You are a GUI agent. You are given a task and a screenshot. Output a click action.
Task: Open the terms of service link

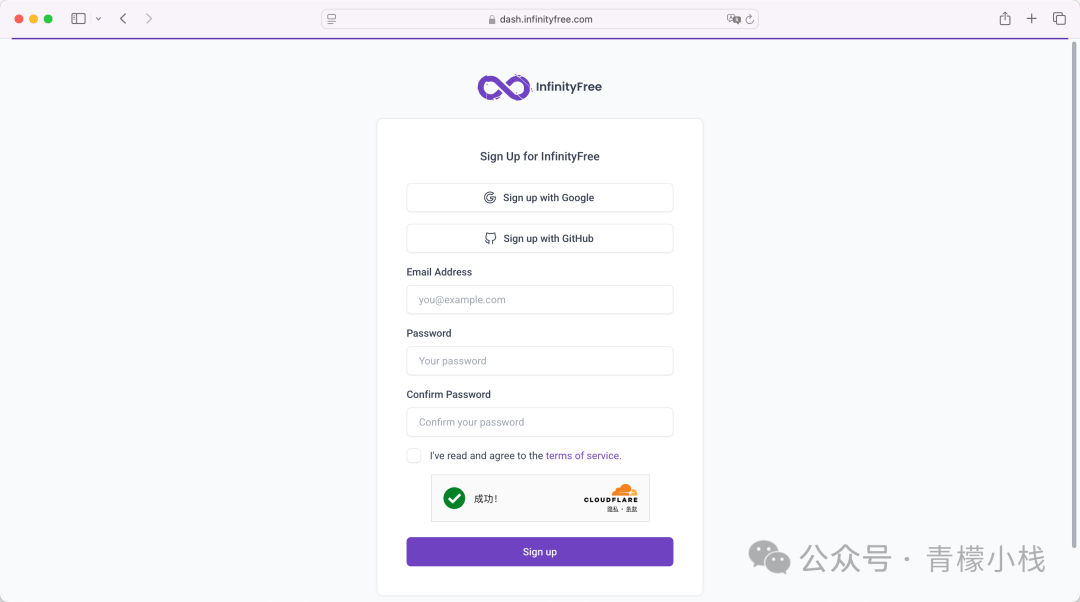point(583,456)
